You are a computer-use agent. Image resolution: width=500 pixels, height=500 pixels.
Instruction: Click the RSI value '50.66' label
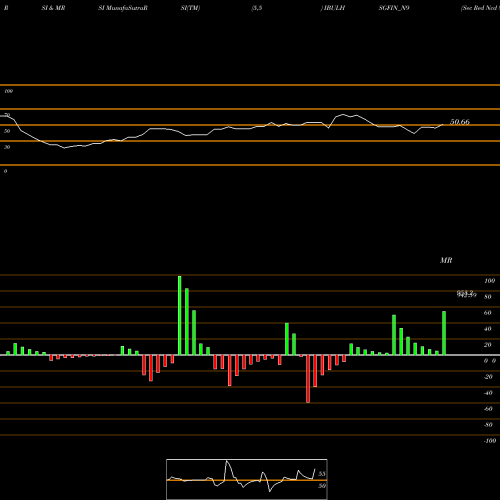pos(460,122)
